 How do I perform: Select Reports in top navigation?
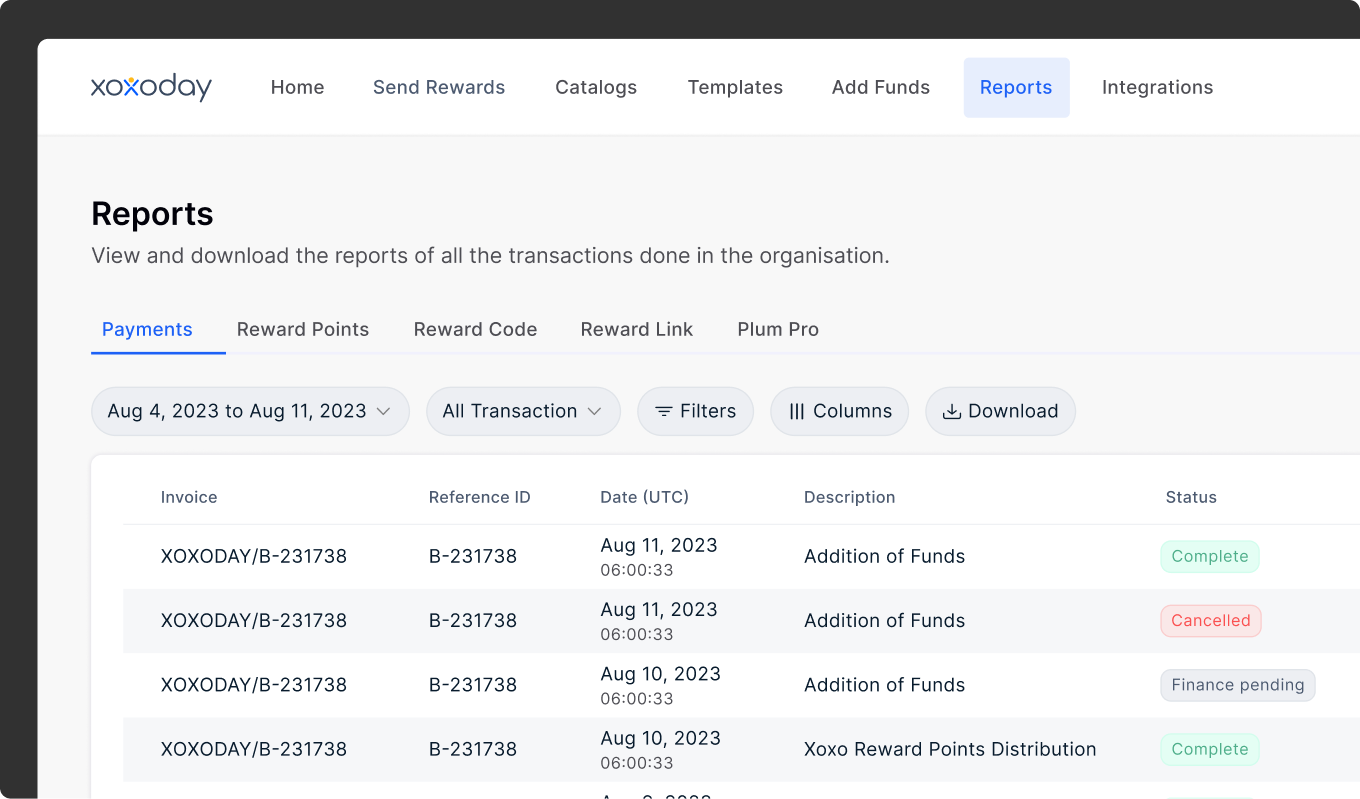(x=1016, y=87)
